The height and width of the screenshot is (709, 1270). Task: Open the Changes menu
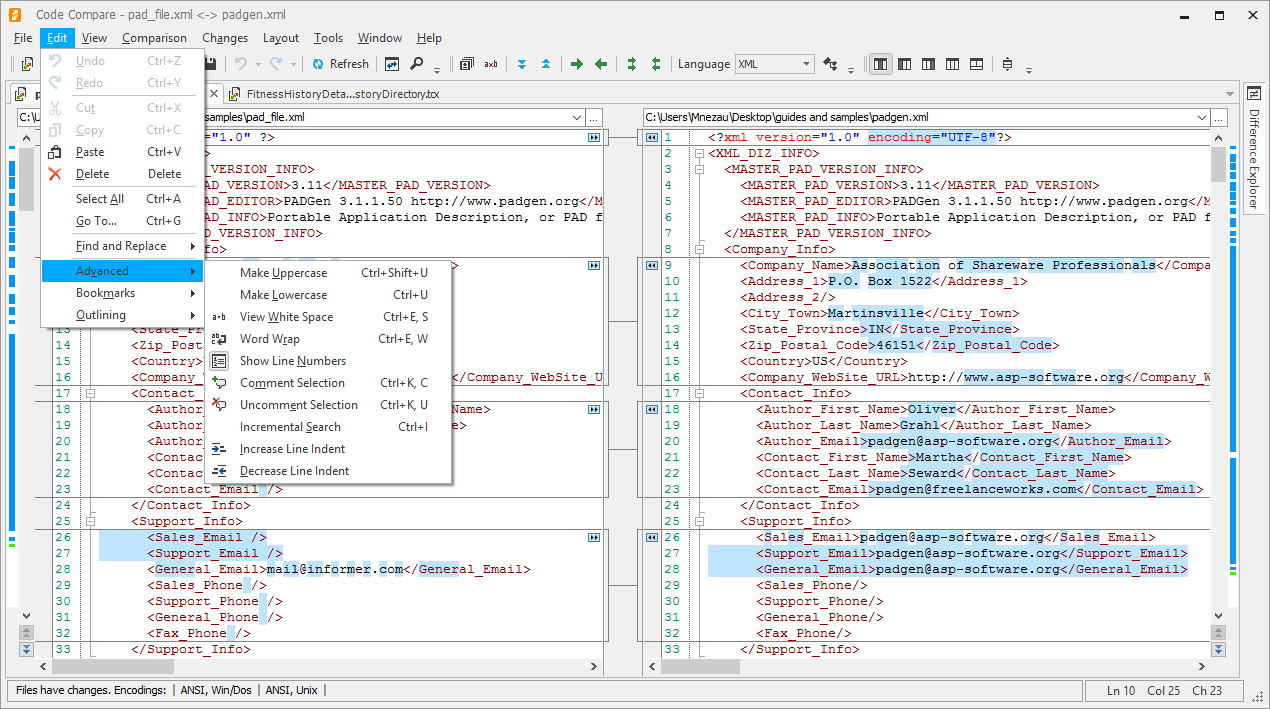pos(225,38)
